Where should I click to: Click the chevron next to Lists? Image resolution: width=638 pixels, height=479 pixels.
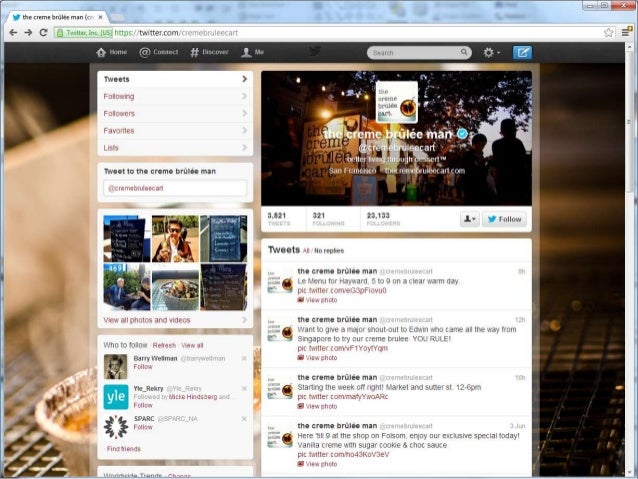pyautogui.click(x=245, y=147)
